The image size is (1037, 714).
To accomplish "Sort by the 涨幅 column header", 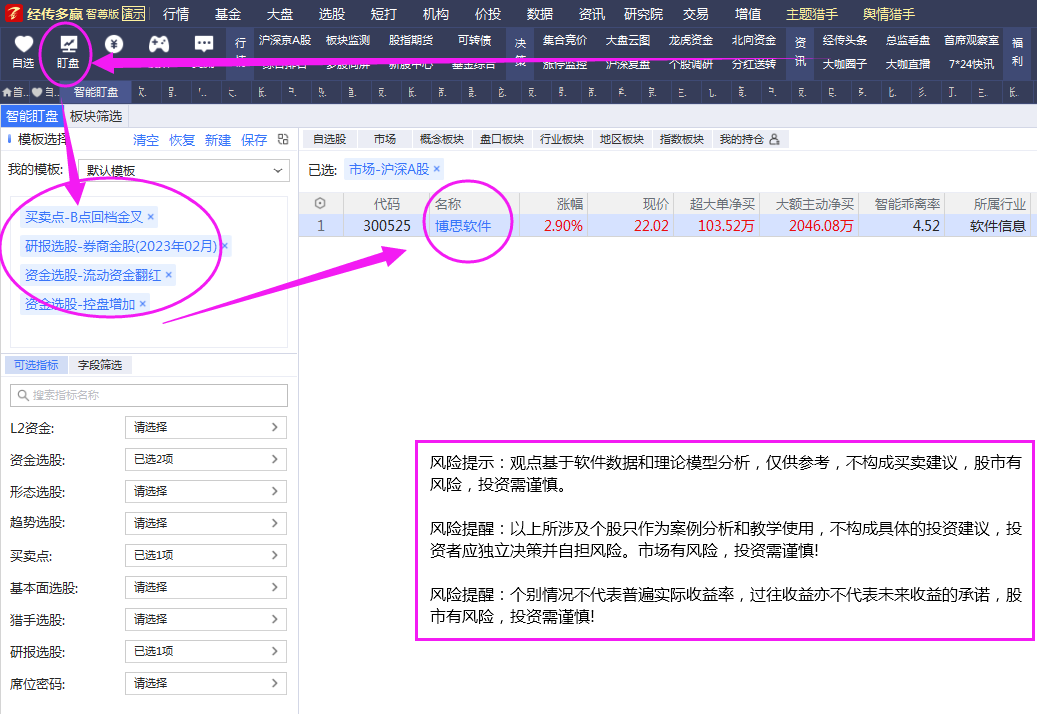I will coord(570,204).
